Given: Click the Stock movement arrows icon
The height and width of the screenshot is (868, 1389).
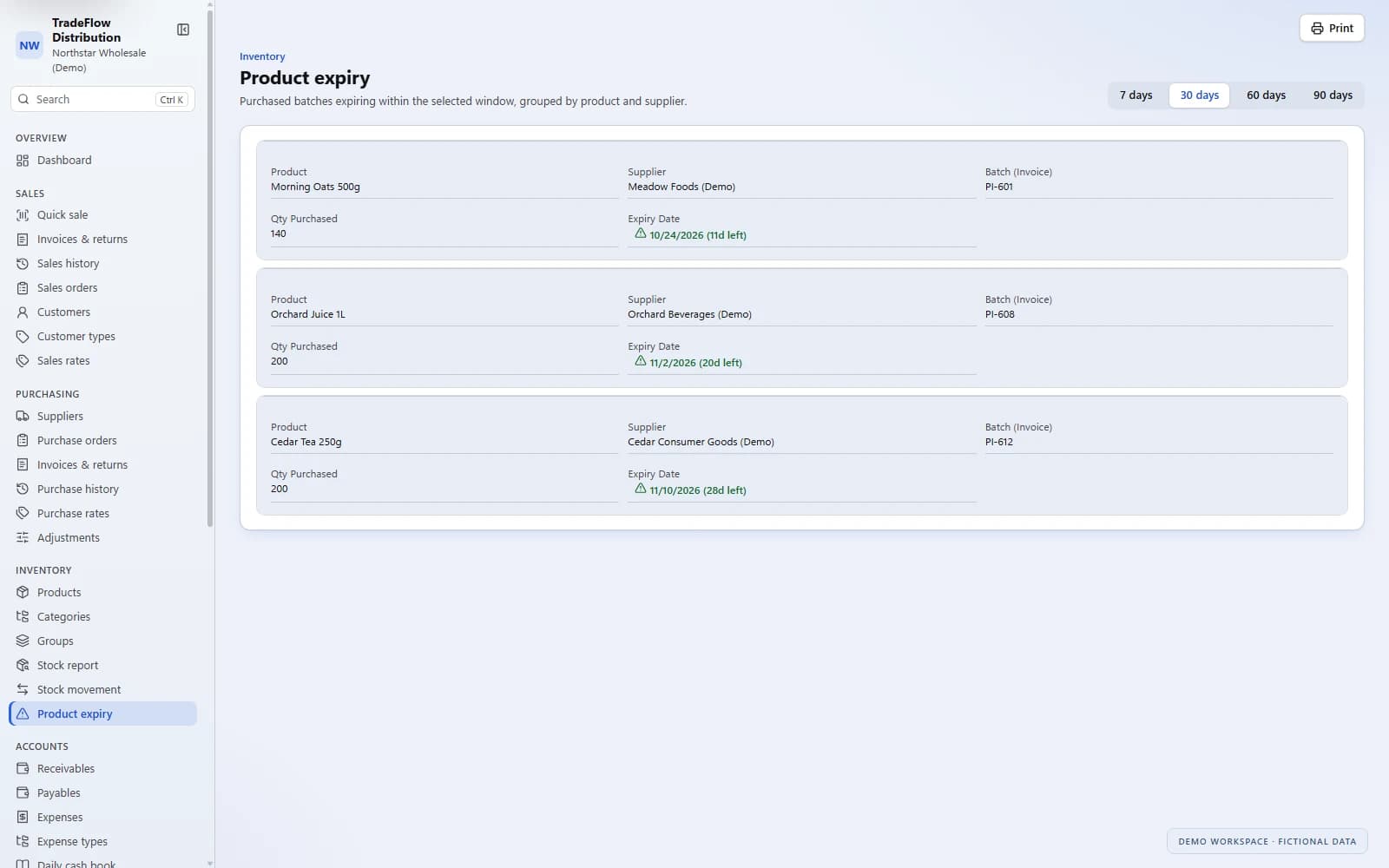Looking at the screenshot, I should click(x=23, y=690).
